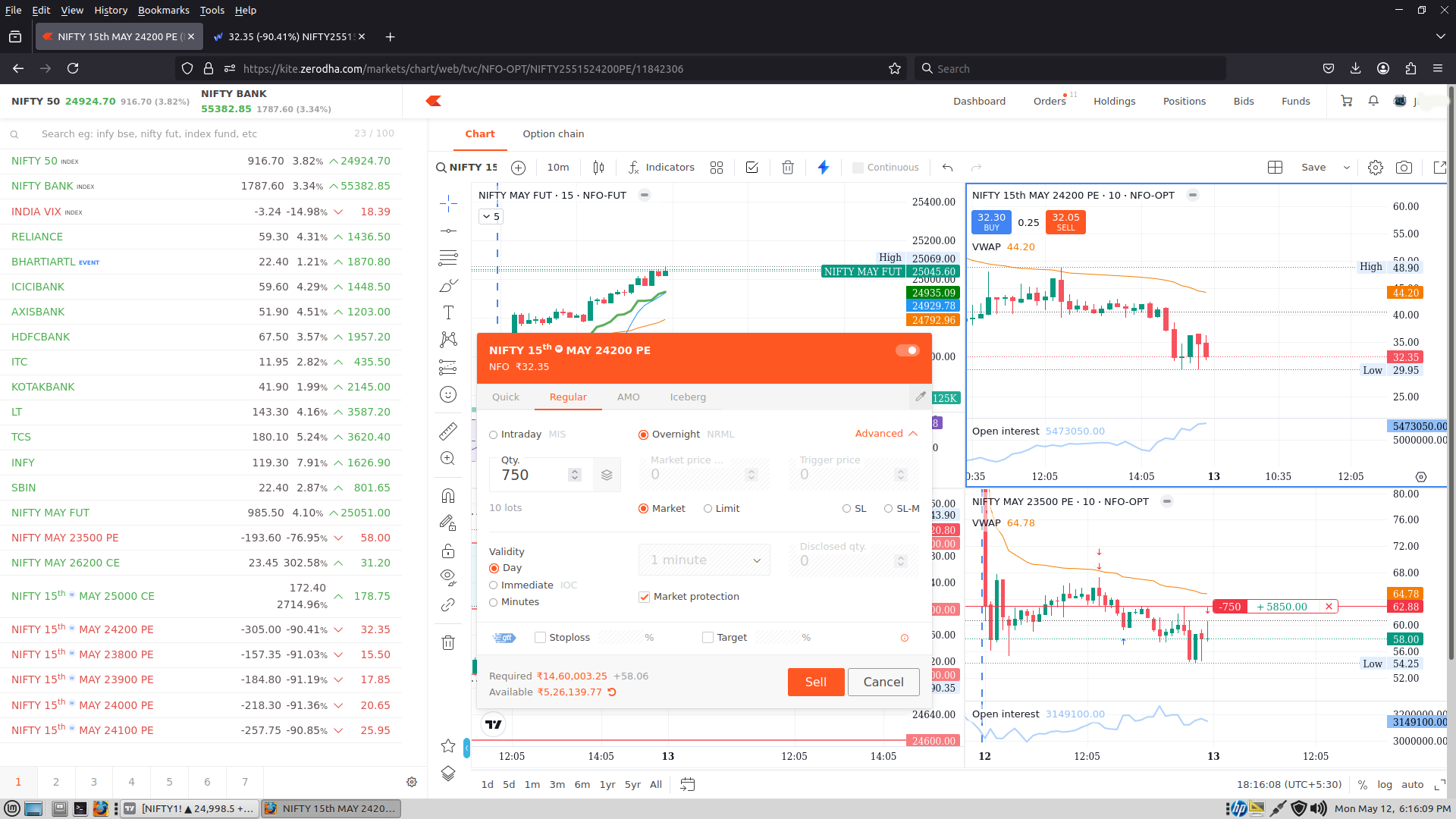Click the Sell button to place order
This screenshot has height=819, width=1456.
click(x=816, y=682)
